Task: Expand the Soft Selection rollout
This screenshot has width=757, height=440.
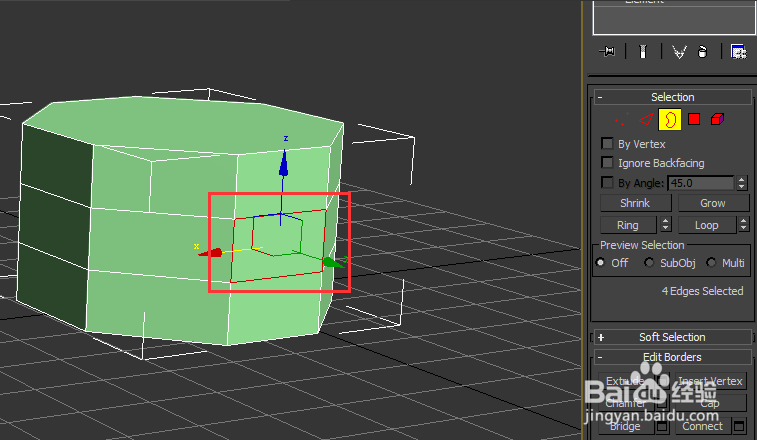Action: tap(673, 337)
